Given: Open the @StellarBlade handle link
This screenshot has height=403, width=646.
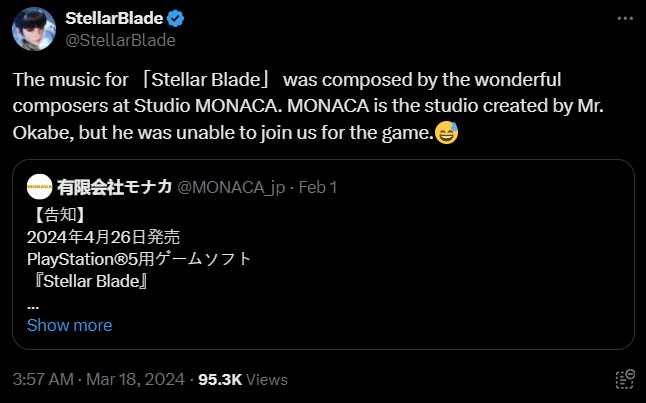Looking at the screenshot, I should click(x=119, y=40).
